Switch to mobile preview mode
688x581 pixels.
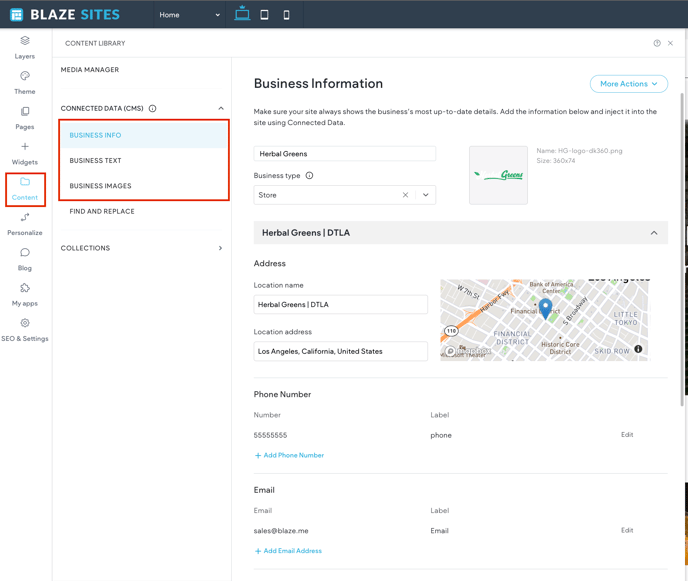pyautogui.click(x=286, y=15)
